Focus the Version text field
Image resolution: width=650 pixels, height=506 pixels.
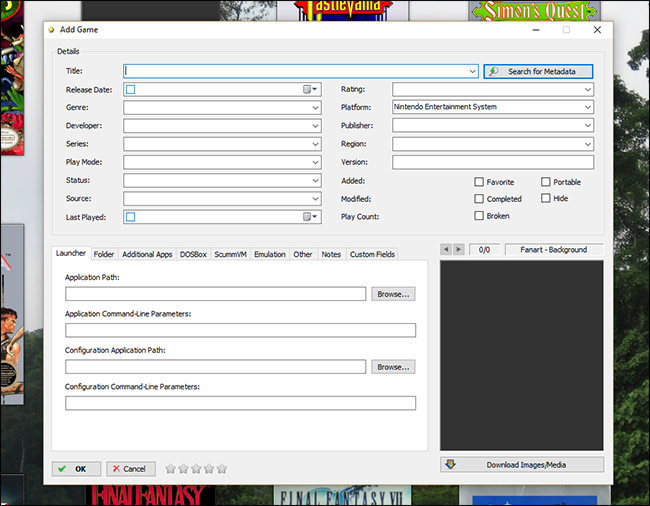tap(492, 162)
